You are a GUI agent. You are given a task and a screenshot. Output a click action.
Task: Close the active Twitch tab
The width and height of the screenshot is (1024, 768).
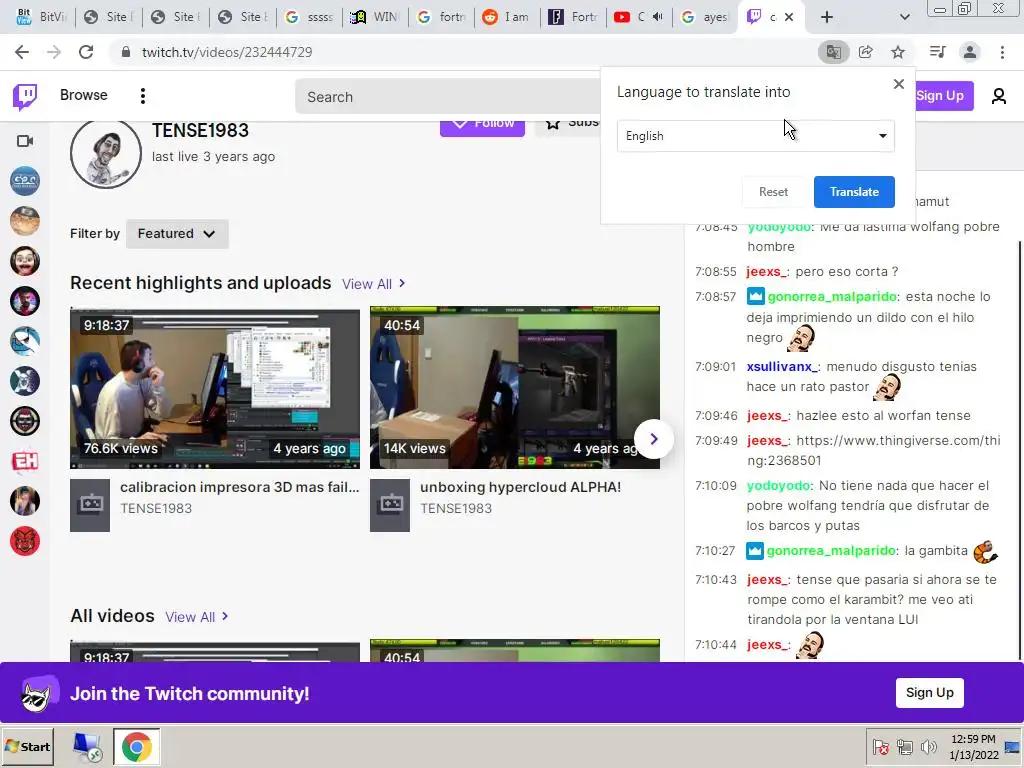pyautogui.click(x=789, y=17)
